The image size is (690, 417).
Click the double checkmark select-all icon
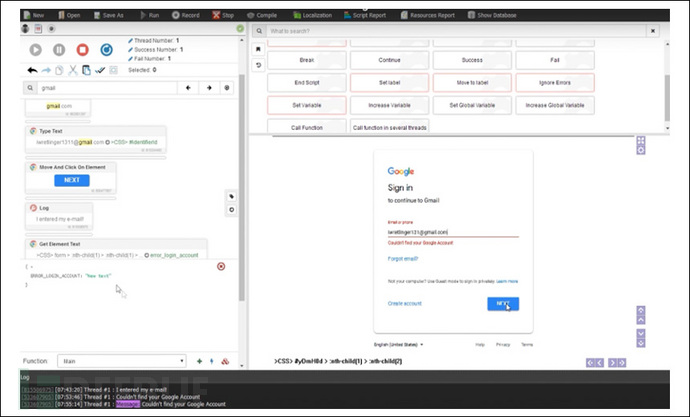coord(100,70)
